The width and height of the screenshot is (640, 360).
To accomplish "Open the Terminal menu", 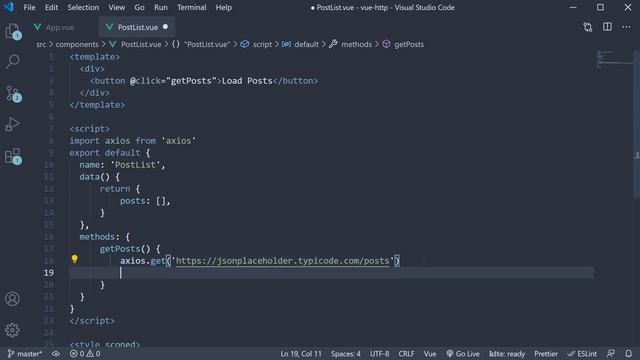I will (191, 7).
